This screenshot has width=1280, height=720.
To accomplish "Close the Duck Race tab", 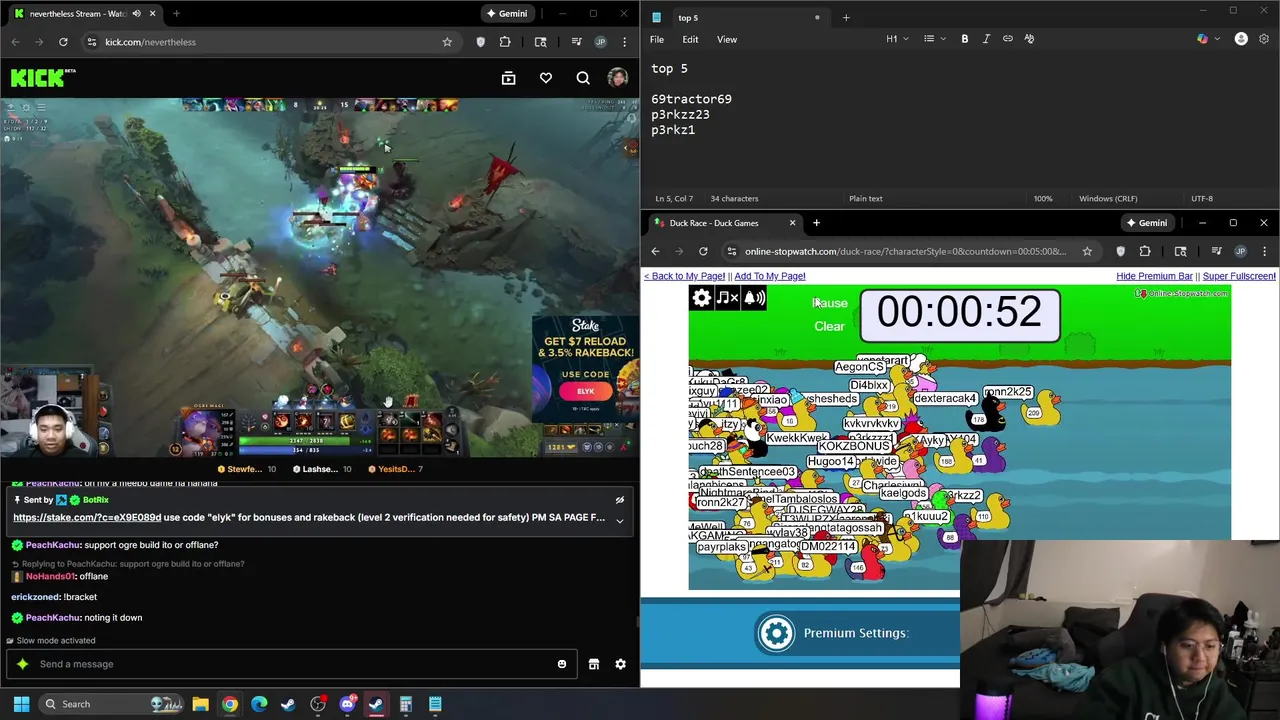I will tap(793, 223).
